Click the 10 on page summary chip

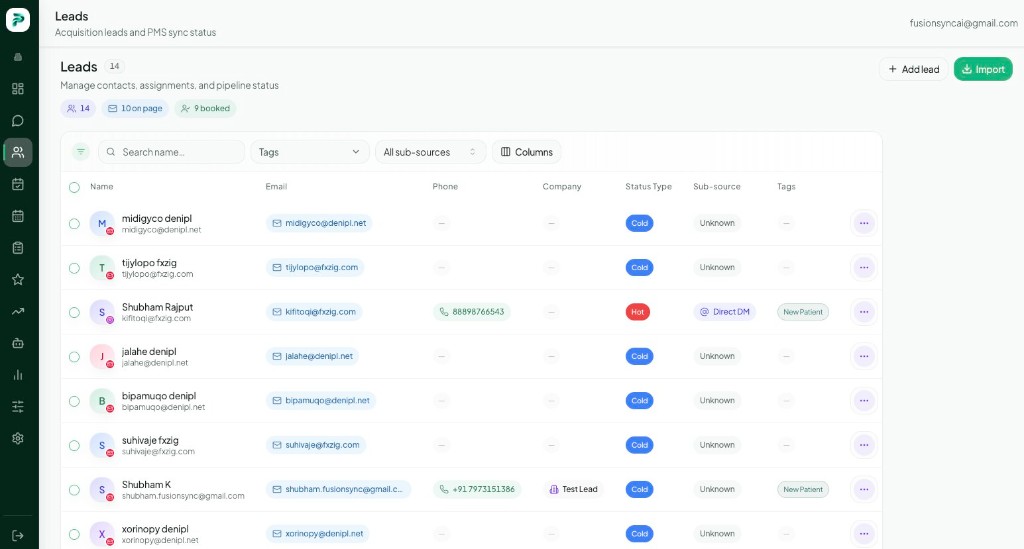(135, 108)
